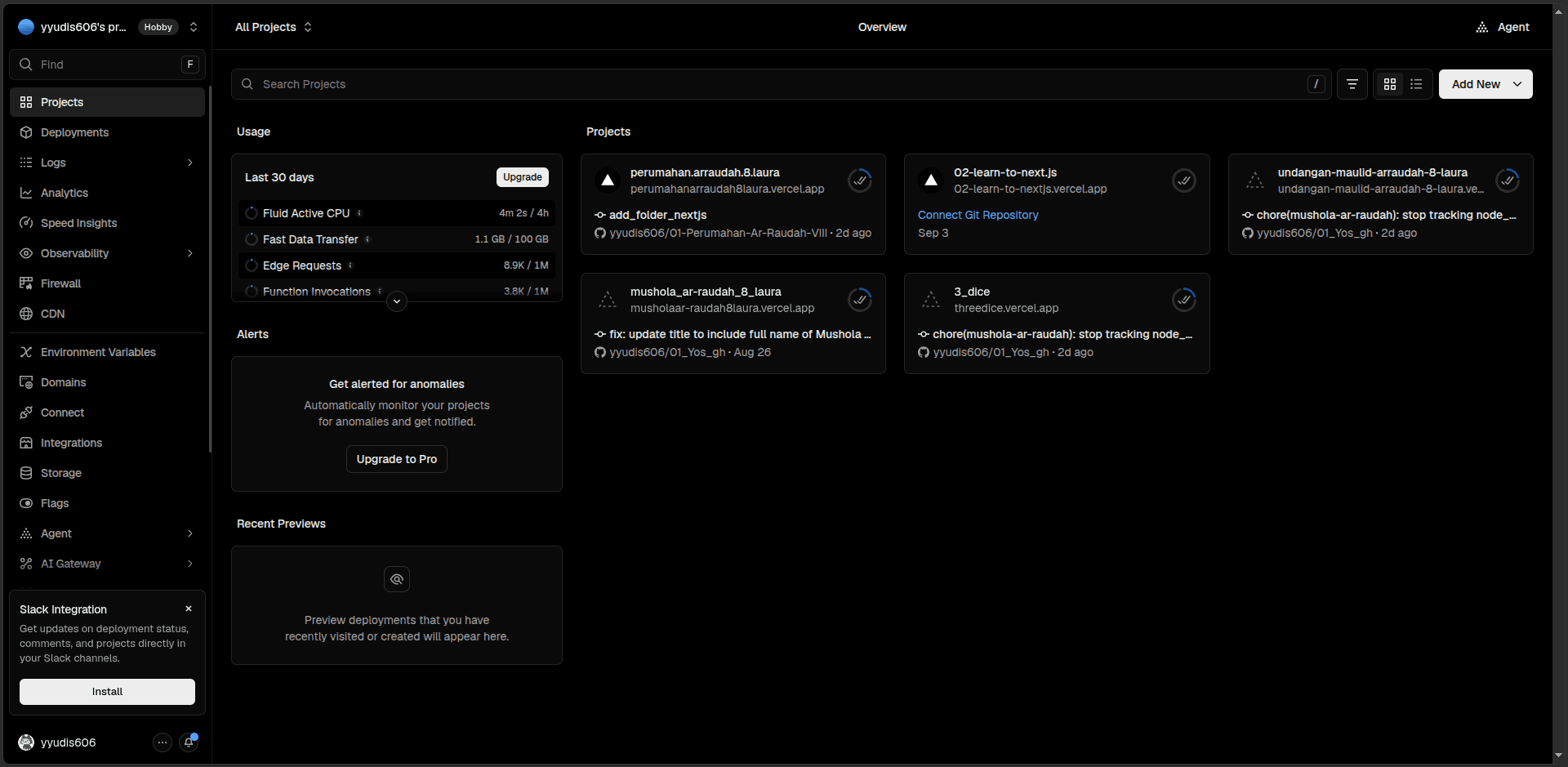Open the notifications bell
This screenshot has width=1568, height=767.
(189, 742)
